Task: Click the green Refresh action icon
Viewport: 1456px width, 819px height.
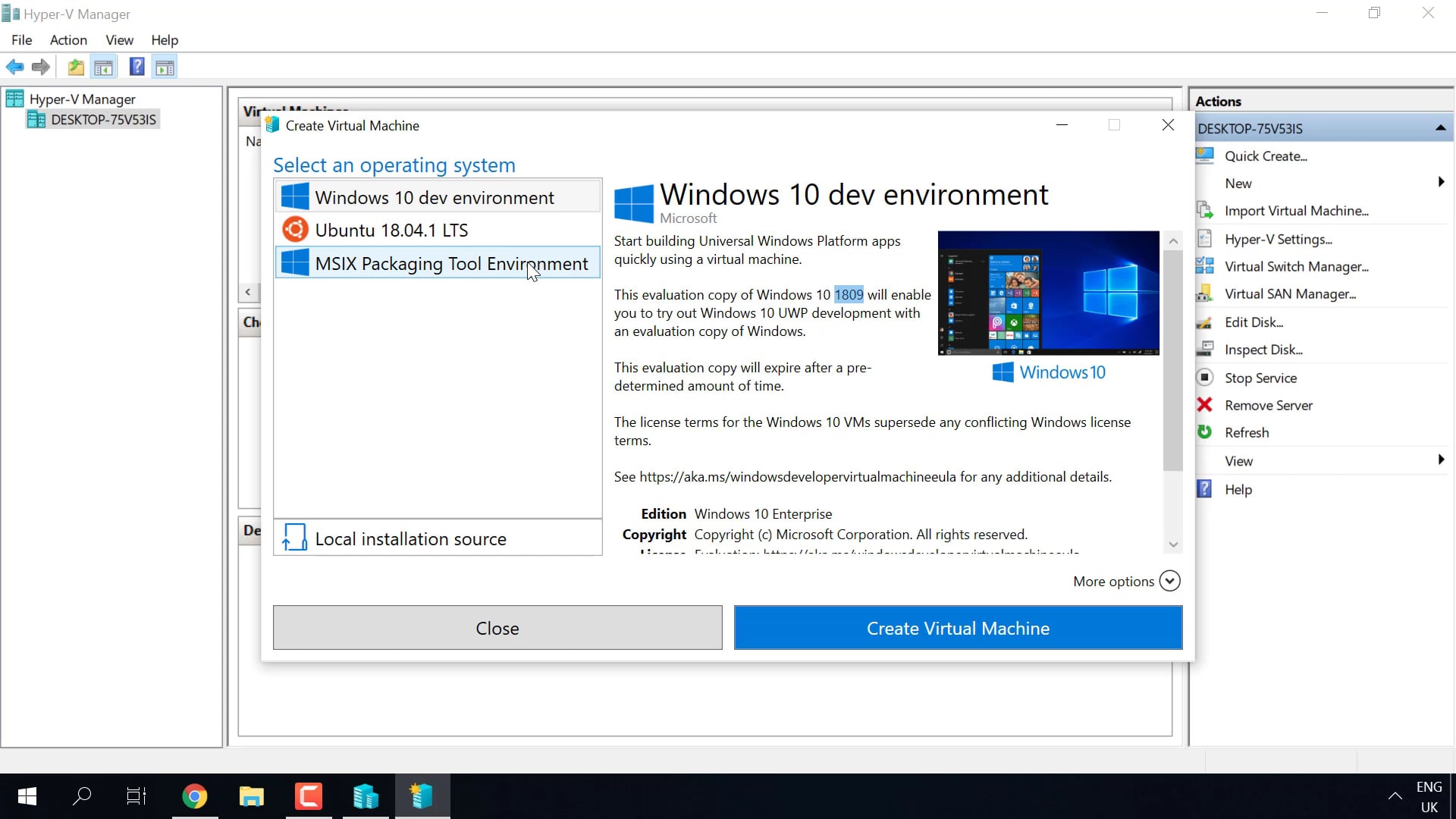Action: [x=1204, y=432]
